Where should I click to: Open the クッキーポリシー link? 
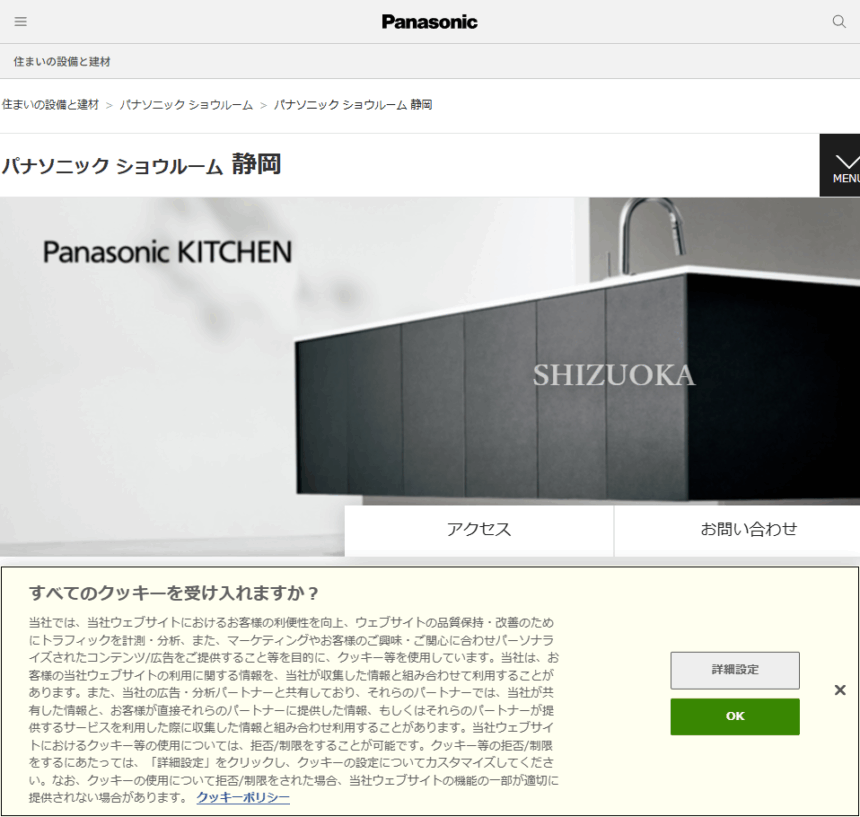(x=243, y=797)
